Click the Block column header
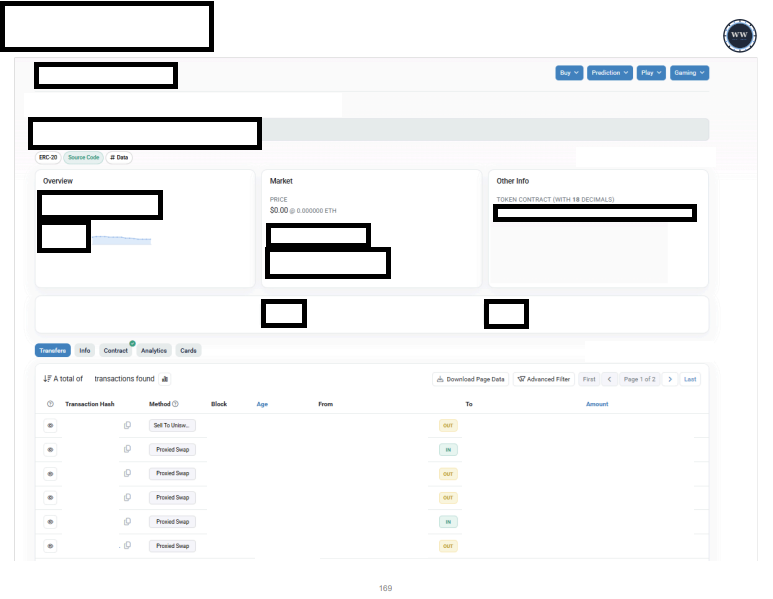 (x=219, y=404)
